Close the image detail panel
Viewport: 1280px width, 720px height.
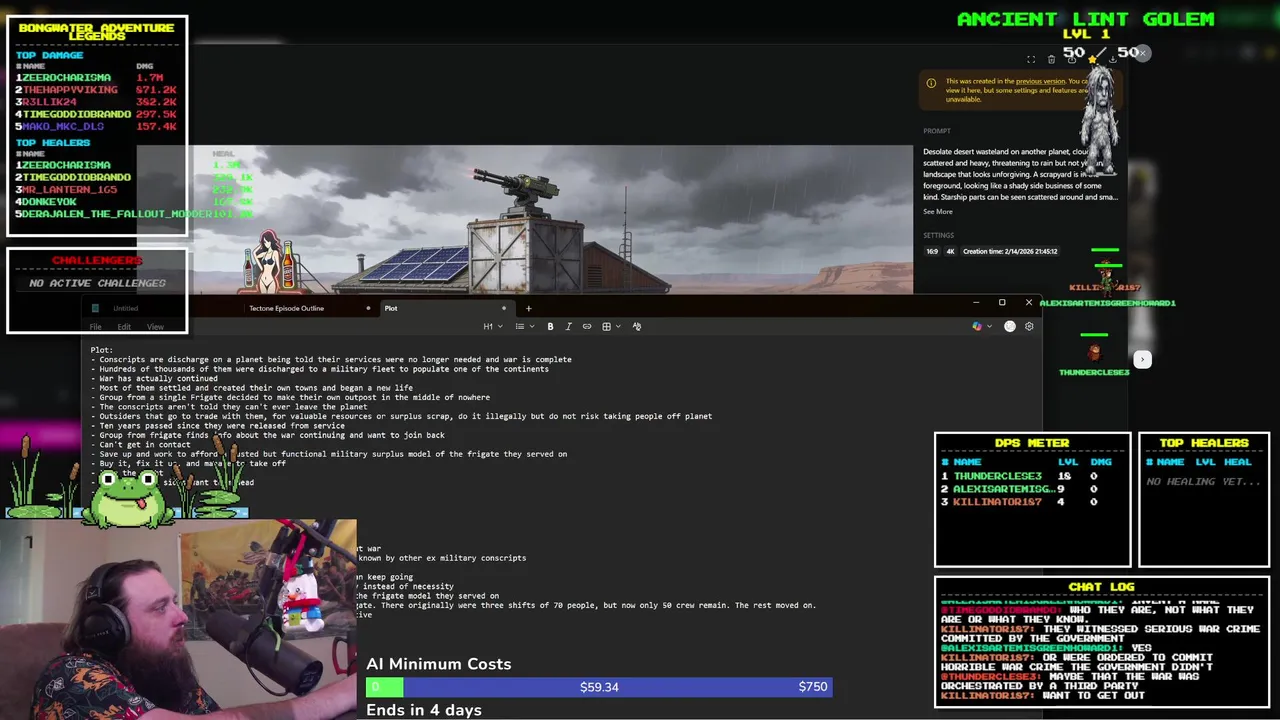(x=1142, y=53)
